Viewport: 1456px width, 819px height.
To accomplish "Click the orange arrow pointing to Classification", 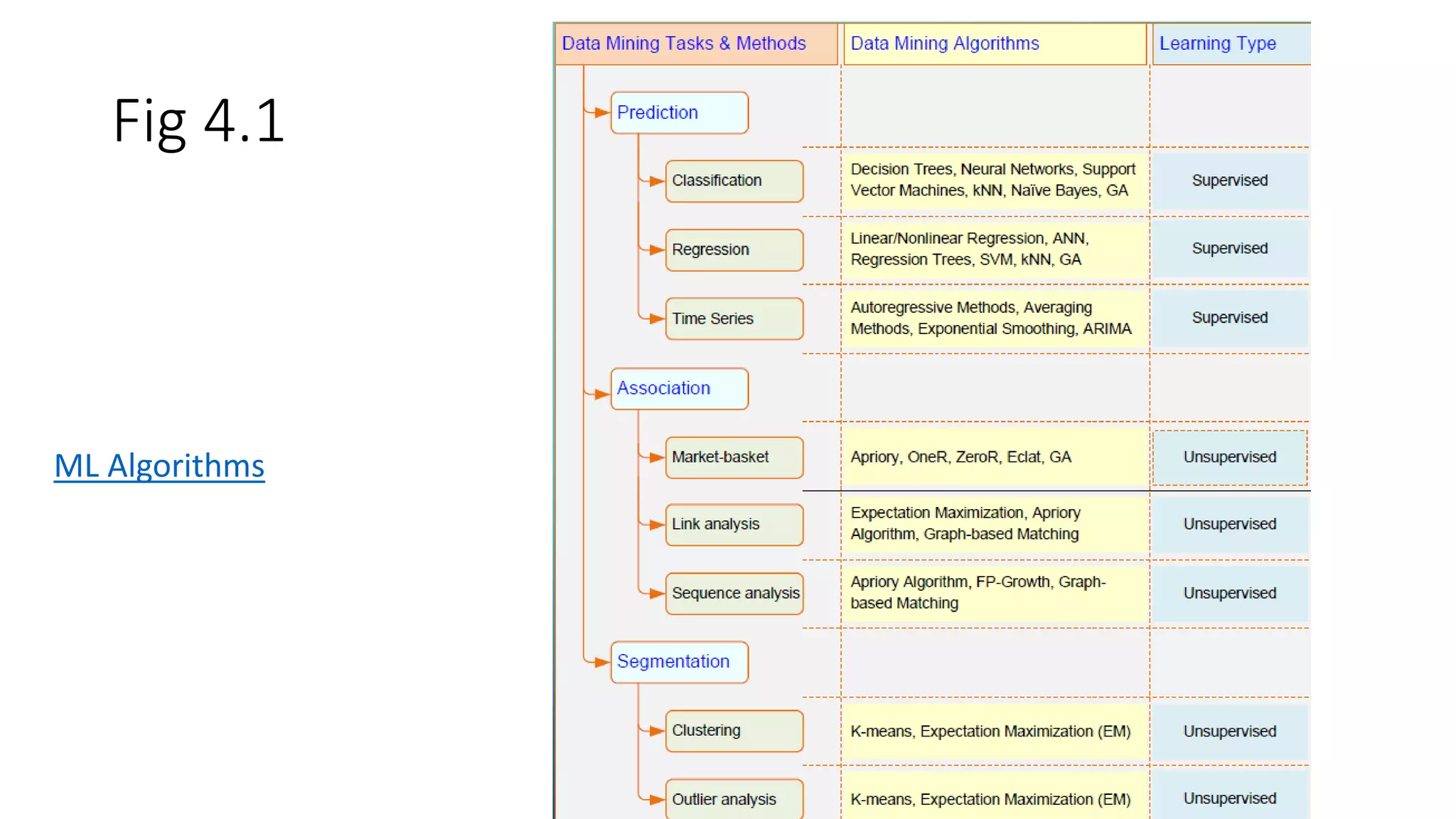I will 656,181.
